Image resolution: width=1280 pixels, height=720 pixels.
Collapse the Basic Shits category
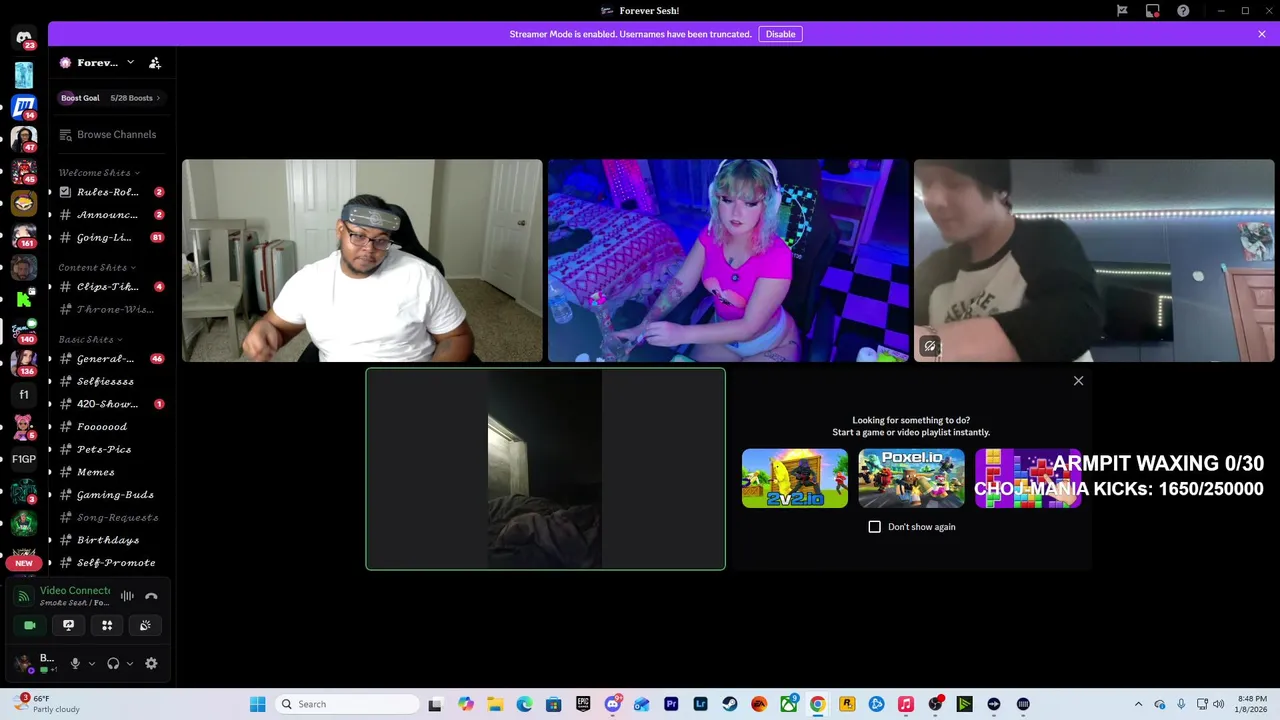click(90, 339)
